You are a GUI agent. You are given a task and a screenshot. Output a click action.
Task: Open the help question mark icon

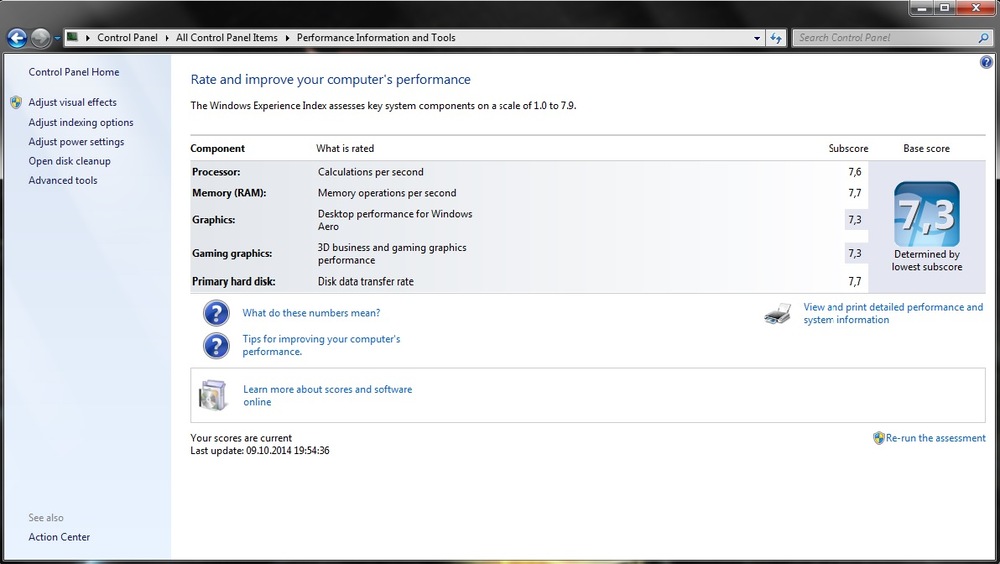[x=986, y=62]
